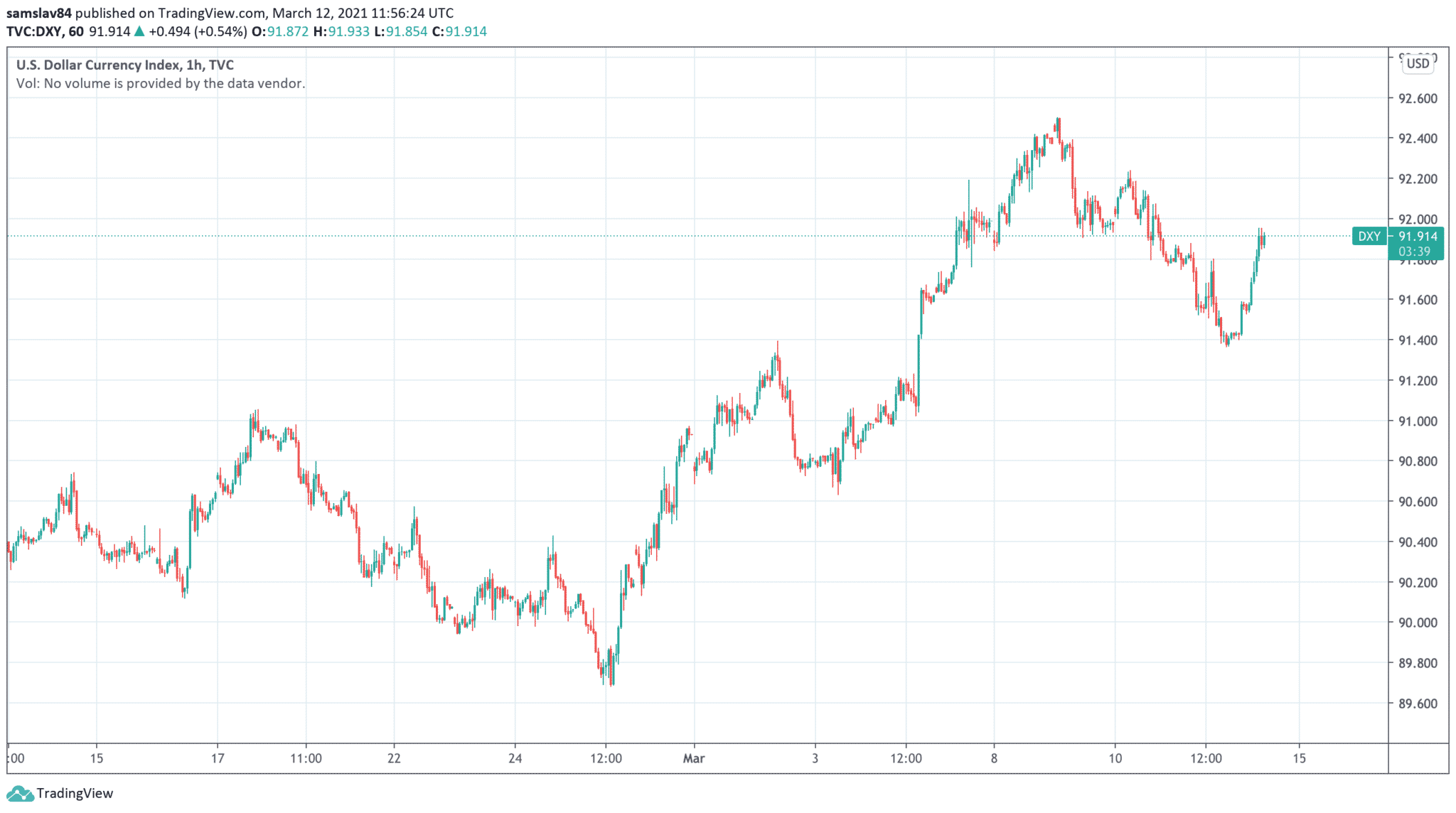Click the 89.600 price scale label
This screenshot has width=1456, height=813.
pos(1417,704)
